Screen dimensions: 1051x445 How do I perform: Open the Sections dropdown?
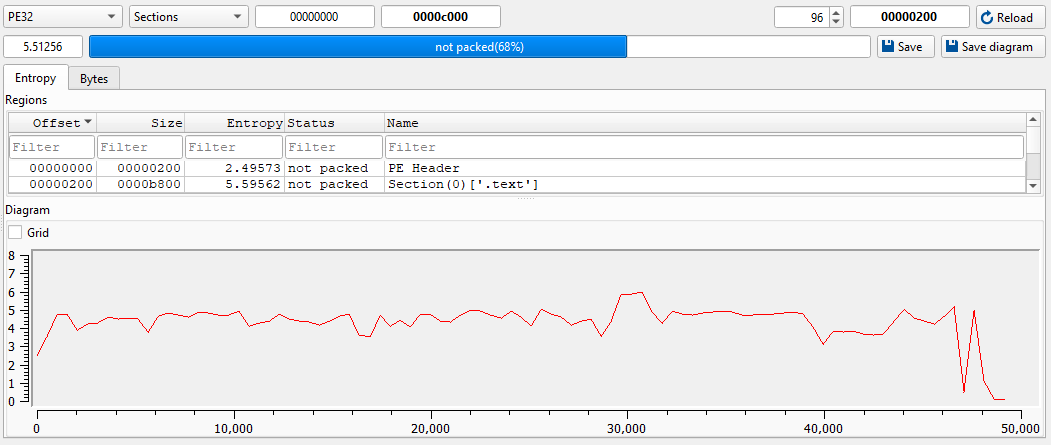point(188,17)
